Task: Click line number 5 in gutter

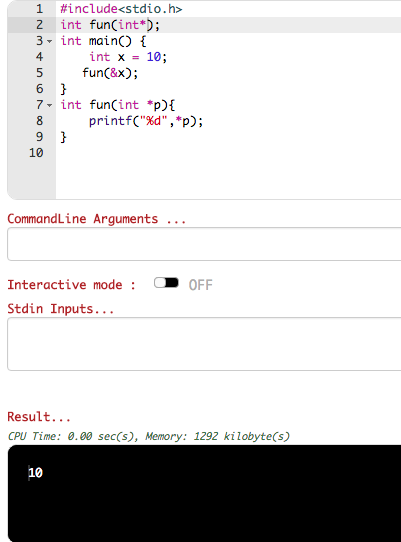Action: (x=39, y=73)
